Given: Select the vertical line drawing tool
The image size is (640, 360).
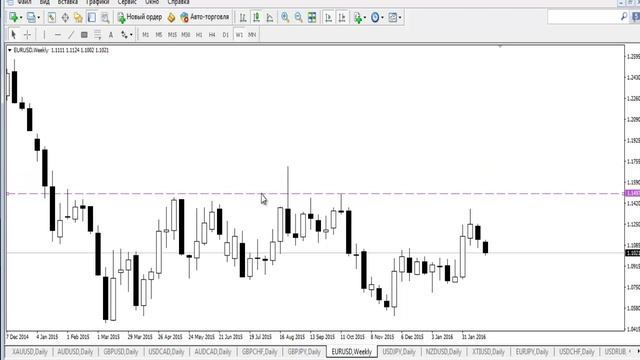Looking at the screenshot, I should click(x=44, y=35).
